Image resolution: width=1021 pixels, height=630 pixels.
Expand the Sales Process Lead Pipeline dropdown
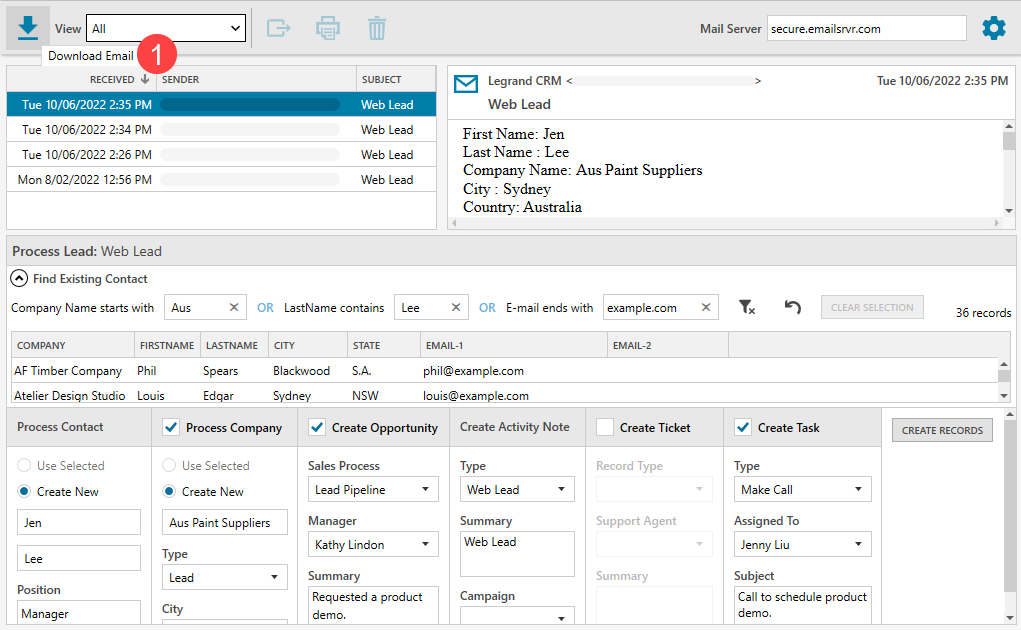pos(373,490)
